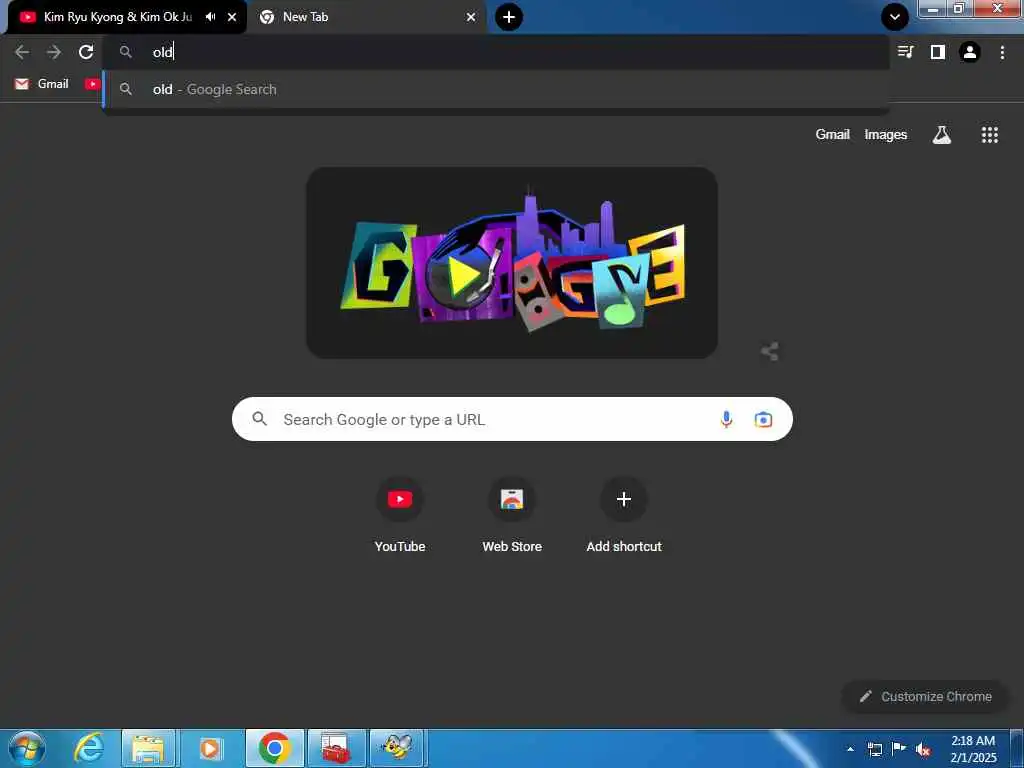Viewport: 1024px width, 768px height.
Task: Share the Google Doodle
Action: click(769, 351)
